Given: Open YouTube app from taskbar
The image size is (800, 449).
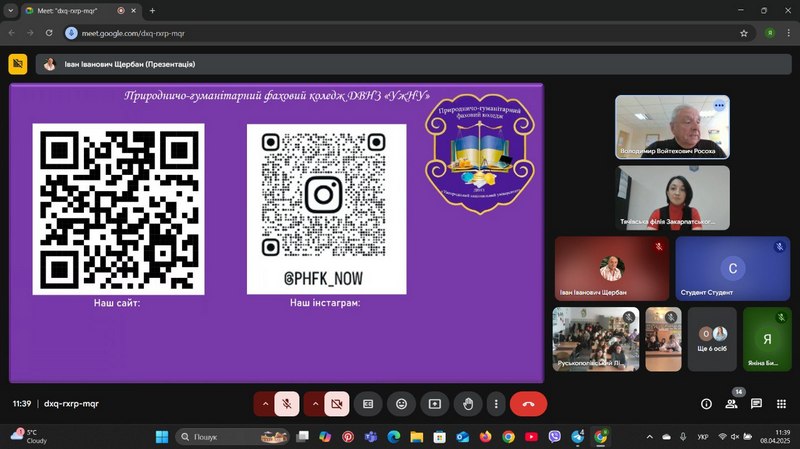Looking at the screenshot, I should click(531, 437).
